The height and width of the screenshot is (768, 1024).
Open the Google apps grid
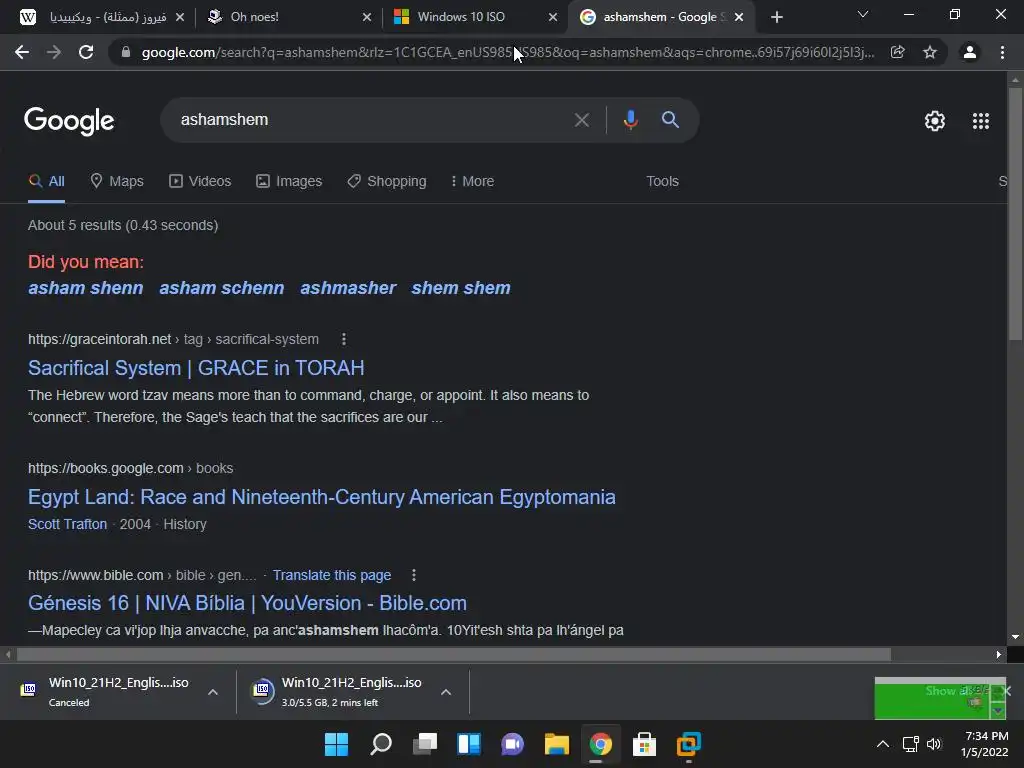(981, 121)
